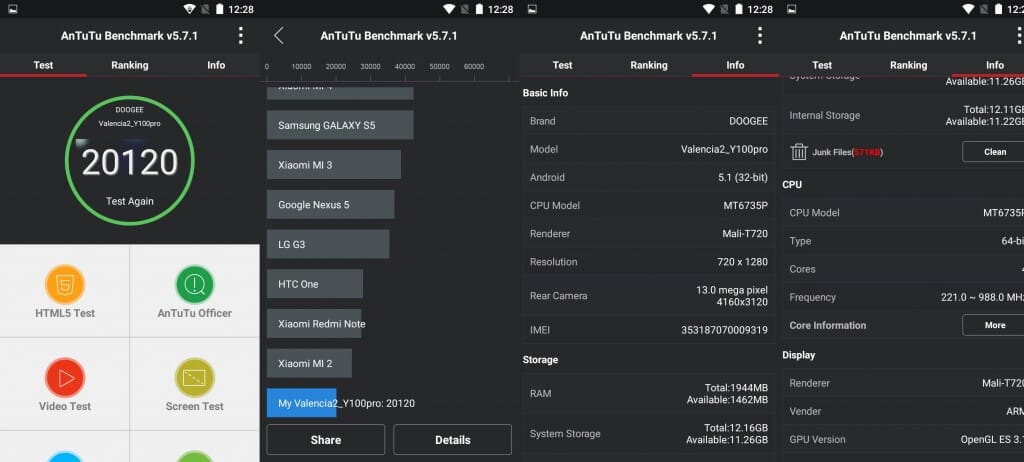
Task: Tap Wi-Fi icon in ranking screen status bar
Action: click(x=449, y=8)
